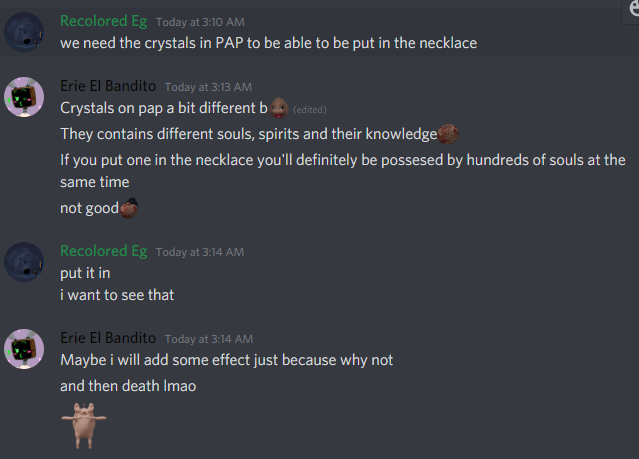Click the emoji after 'their knowledge'
Screen dimensions: 639x459
point(448,134)
